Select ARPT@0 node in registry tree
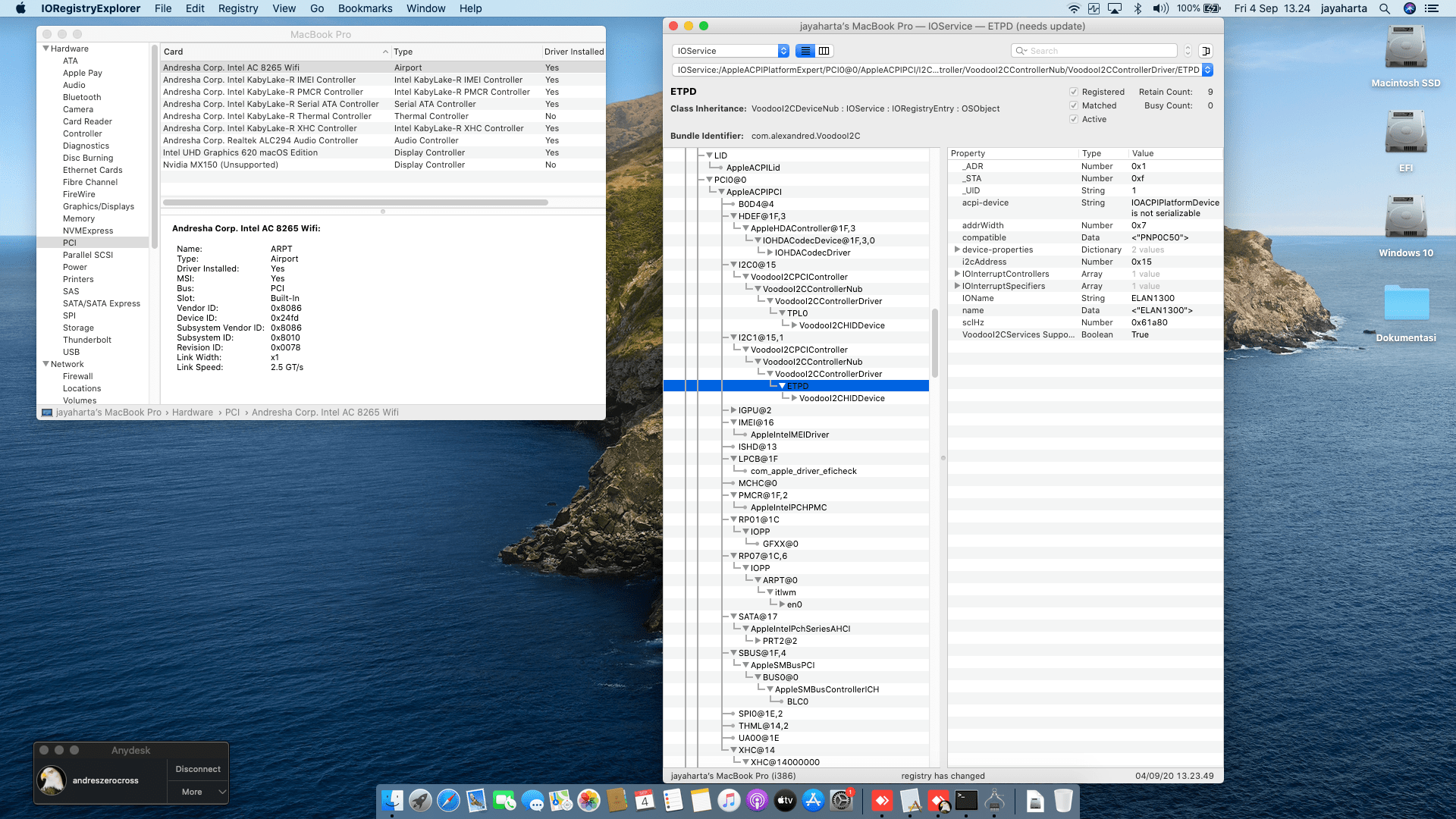 pos(780,580)
